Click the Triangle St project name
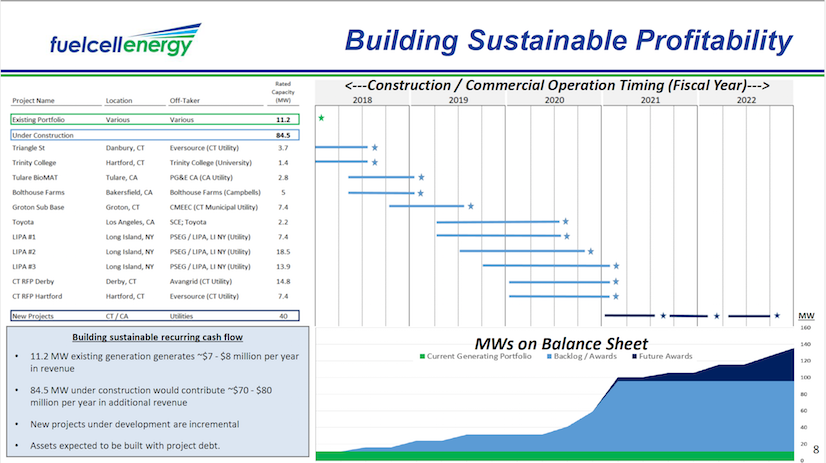The image size is (826, 463). [28, 148]
